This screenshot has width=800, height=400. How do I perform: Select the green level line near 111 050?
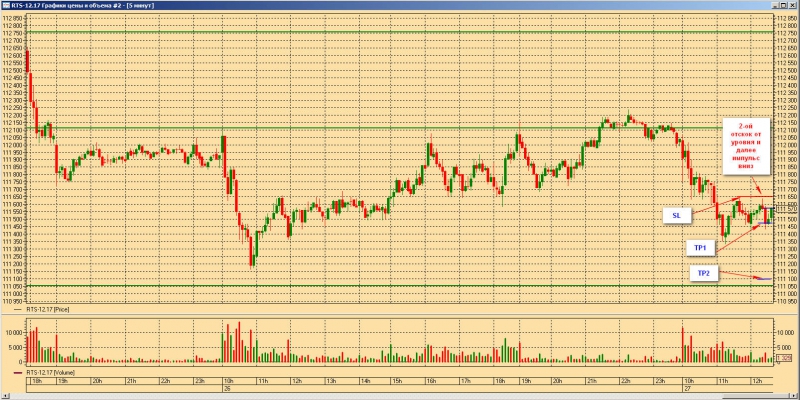pos(400,285)
